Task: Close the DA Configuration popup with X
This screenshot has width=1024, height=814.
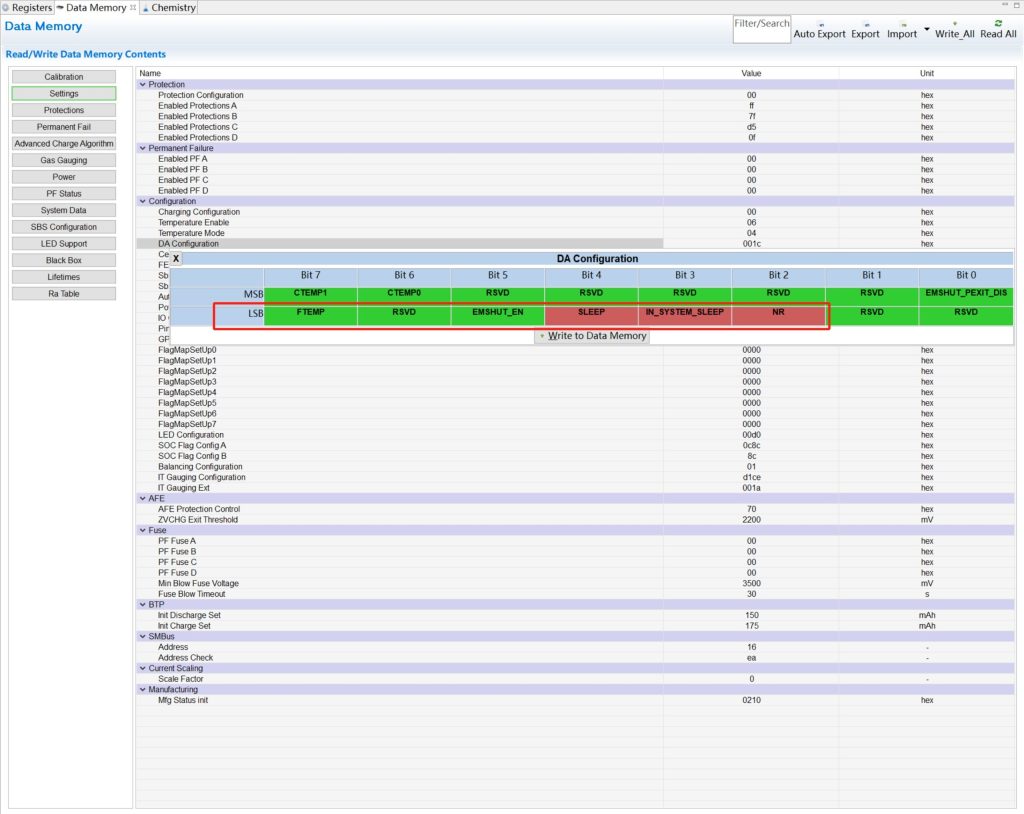Action: (x=176, y=258)
